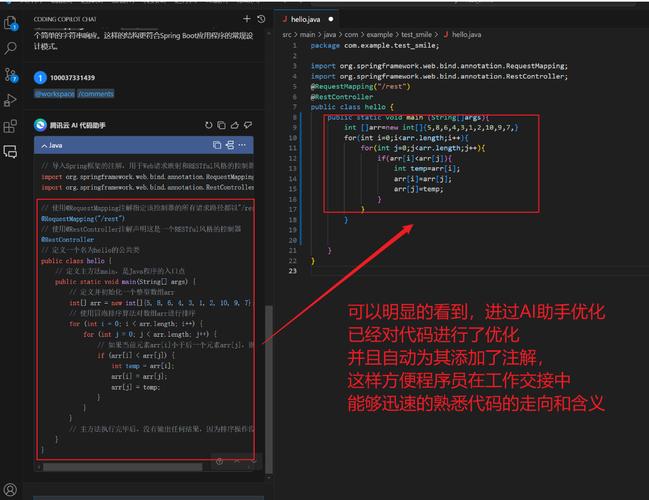Image resolution: width=649 pixels, height=500 pixels.
Task: Click username 100037331439 in chat
Action: 72,77
